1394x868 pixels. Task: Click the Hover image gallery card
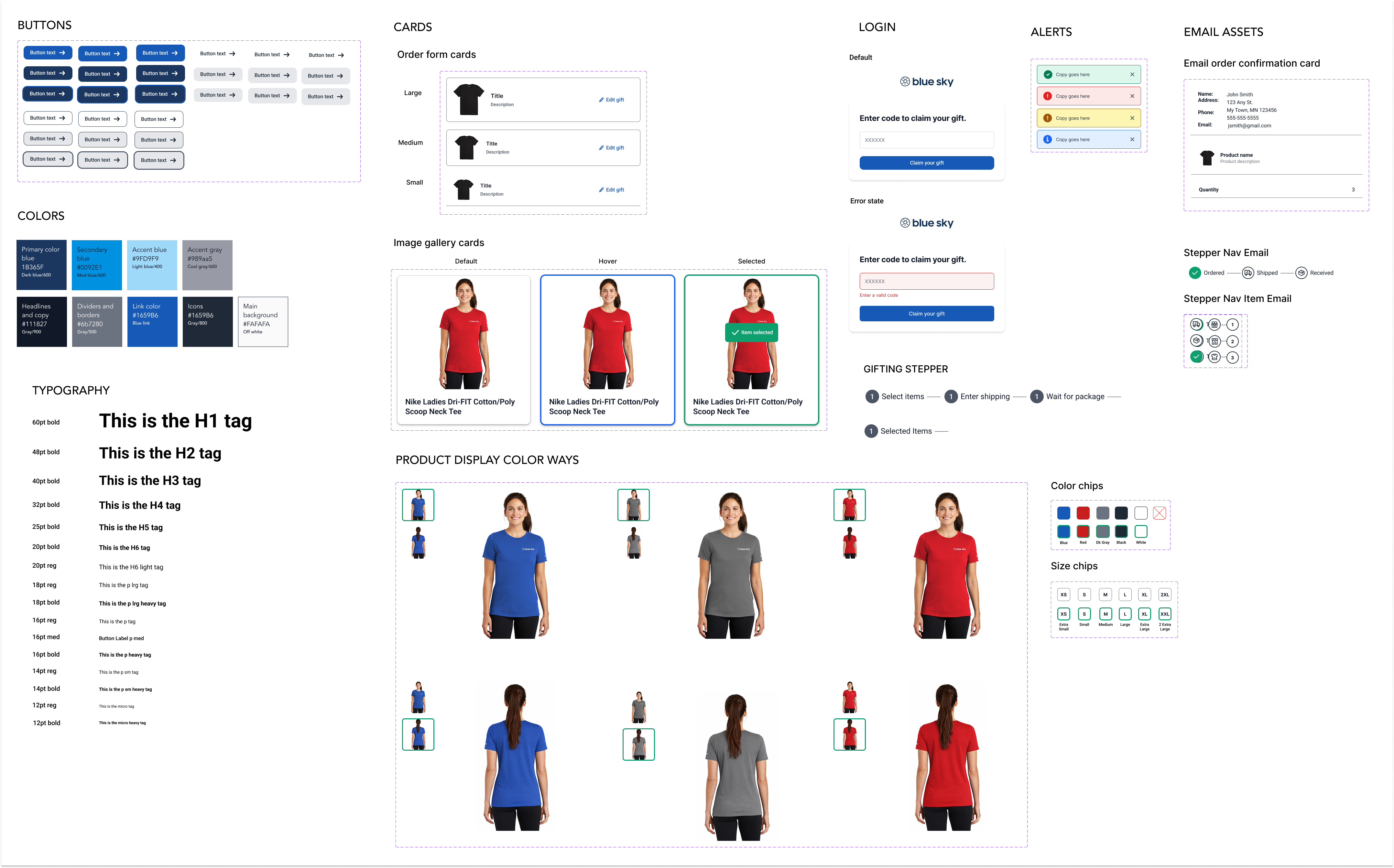pos(607,349)
